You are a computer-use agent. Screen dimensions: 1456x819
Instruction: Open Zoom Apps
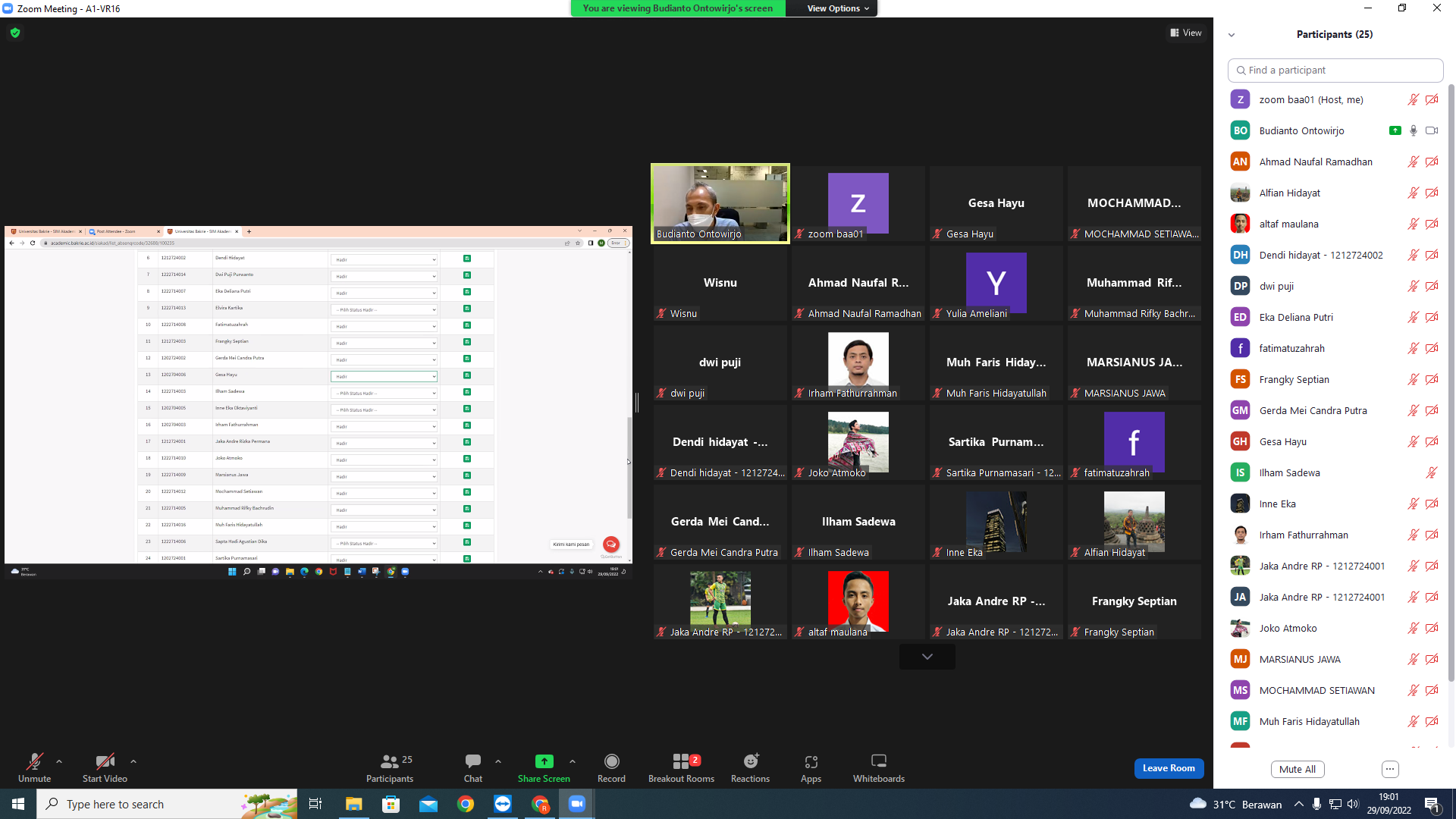coord(811,767)
